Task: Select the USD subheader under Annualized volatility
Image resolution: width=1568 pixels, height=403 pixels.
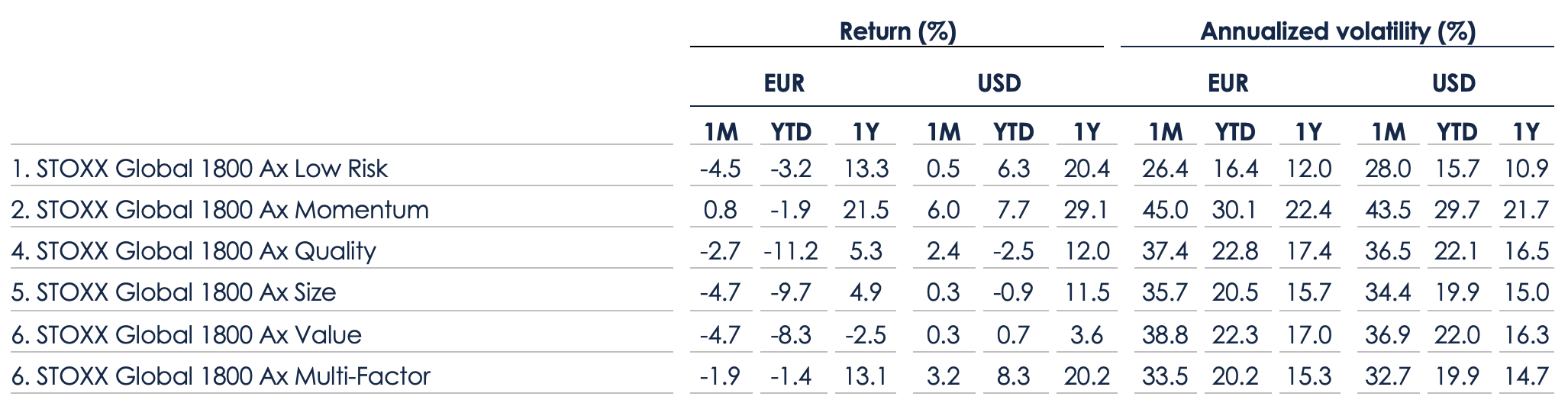Action: tap(1453, 83)
